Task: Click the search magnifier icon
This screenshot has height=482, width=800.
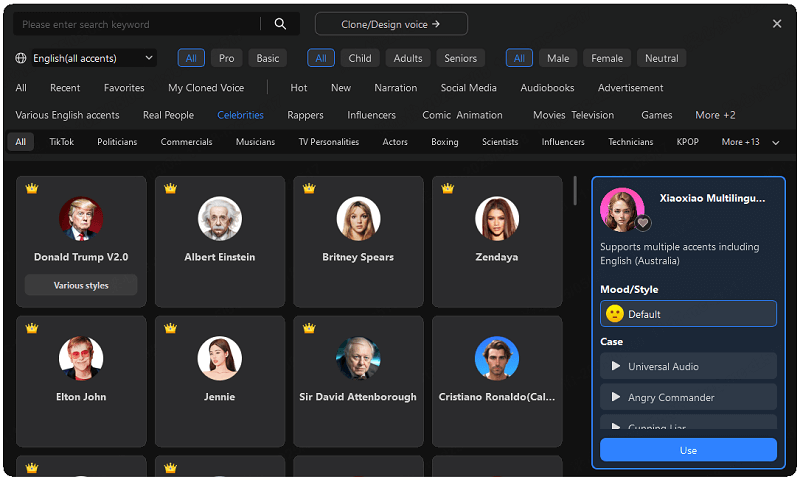Action: tap(280, 24)
